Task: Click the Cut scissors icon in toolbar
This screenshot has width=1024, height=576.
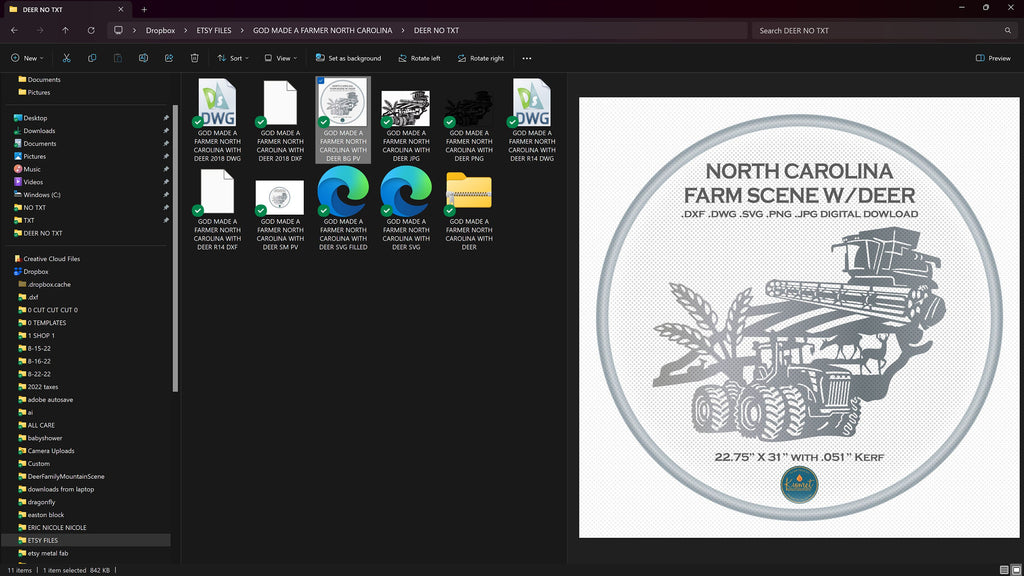Action: pos(67,58)
